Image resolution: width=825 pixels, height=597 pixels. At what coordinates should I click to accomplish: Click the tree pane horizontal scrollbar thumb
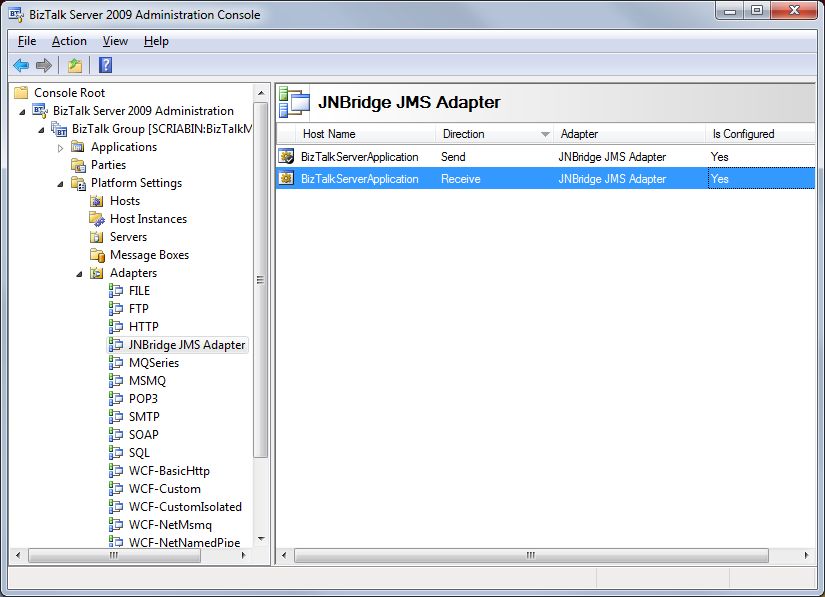(x=114, y=555)
